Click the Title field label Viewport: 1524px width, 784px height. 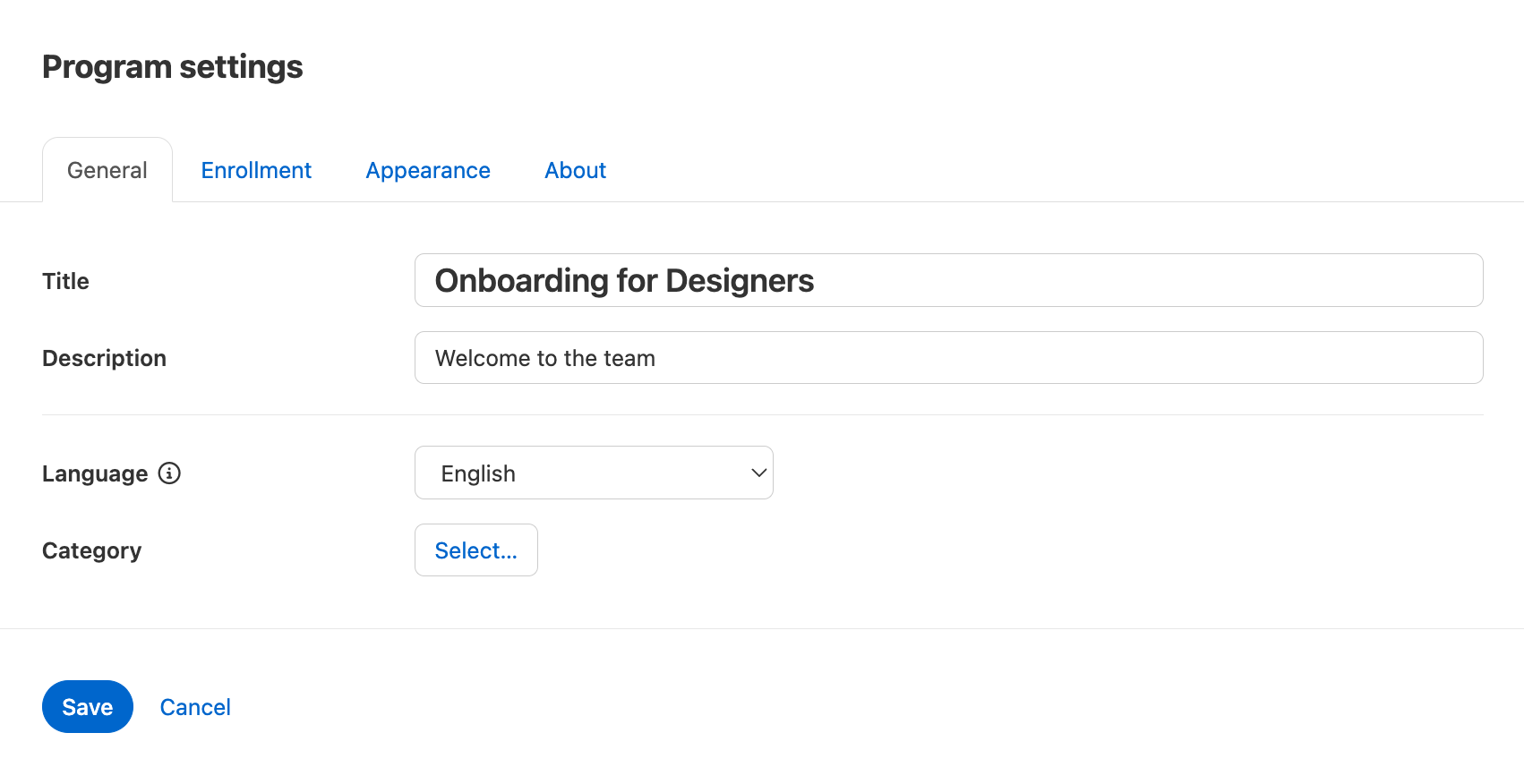(x=65, y=281)
